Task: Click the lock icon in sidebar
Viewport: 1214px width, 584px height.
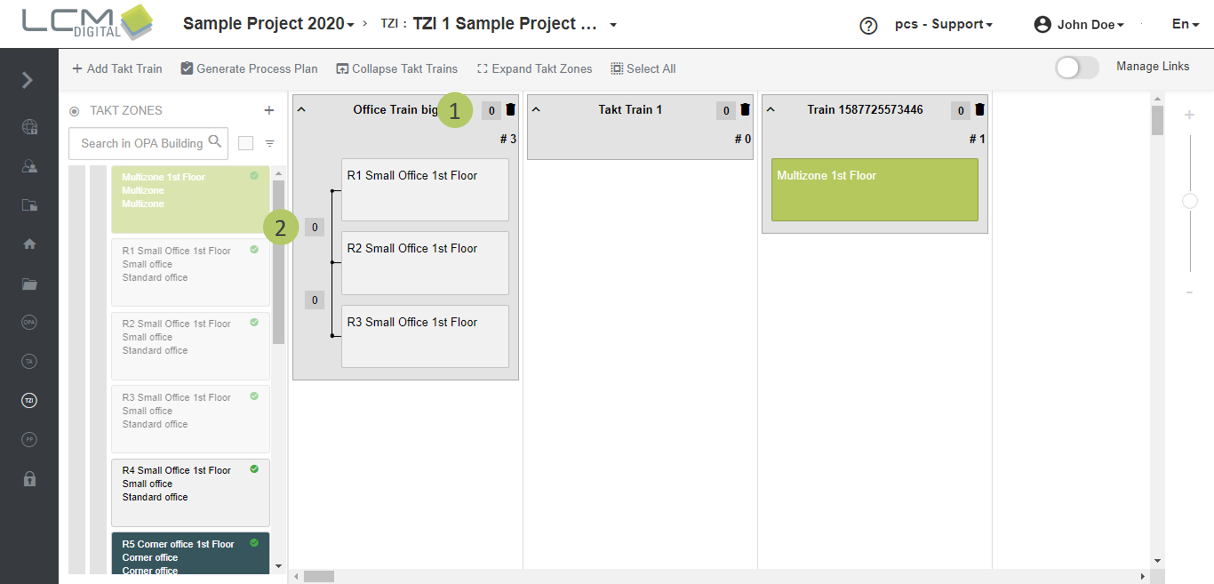Action: click(29, 479)
